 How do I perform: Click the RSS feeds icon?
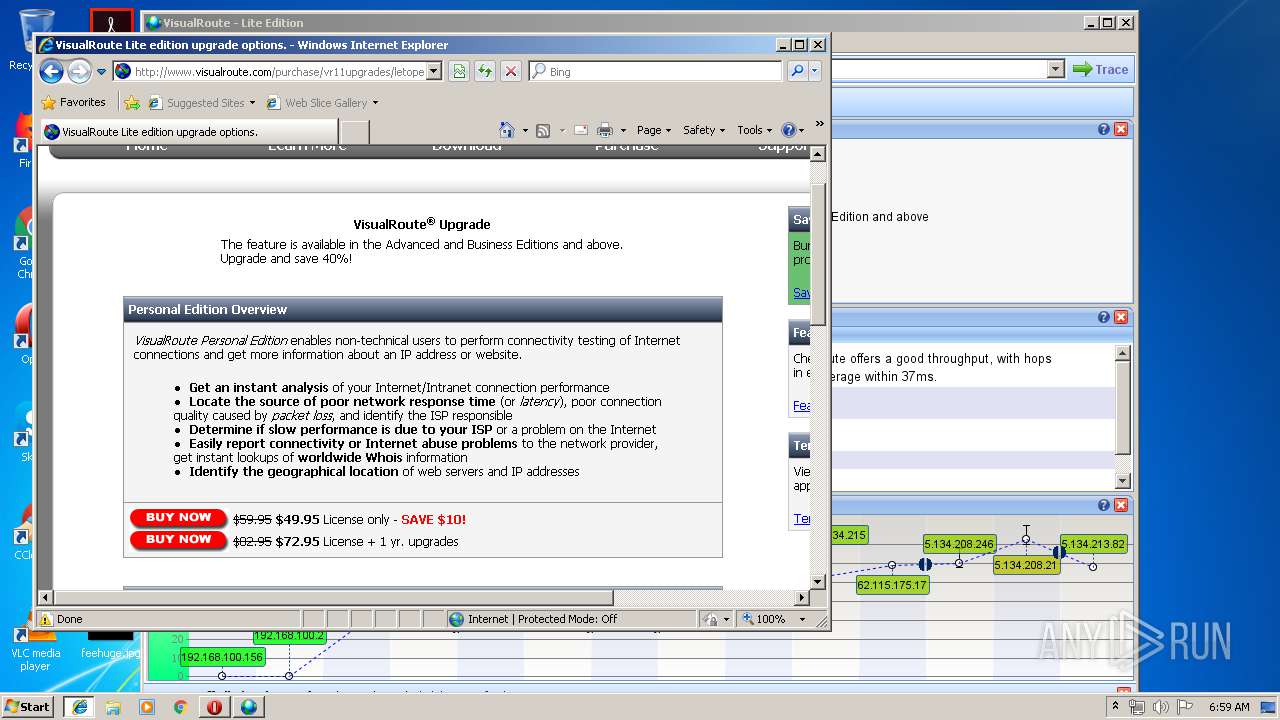tap(543, 130)
